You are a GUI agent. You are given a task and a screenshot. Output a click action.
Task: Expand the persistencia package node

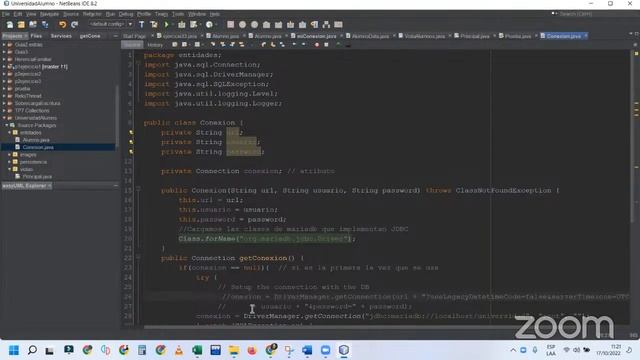(x=9, y=162)
